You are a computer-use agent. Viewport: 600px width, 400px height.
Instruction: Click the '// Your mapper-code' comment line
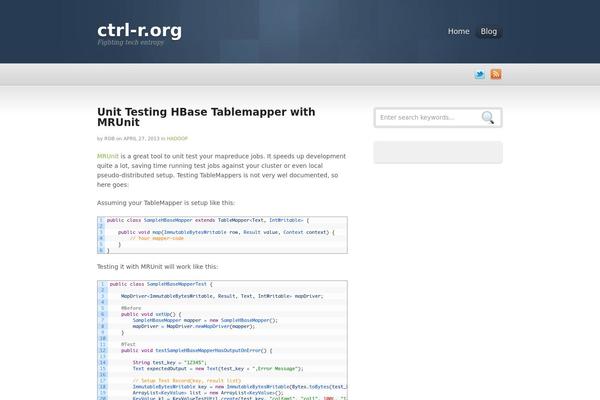(x=157, y=238)
